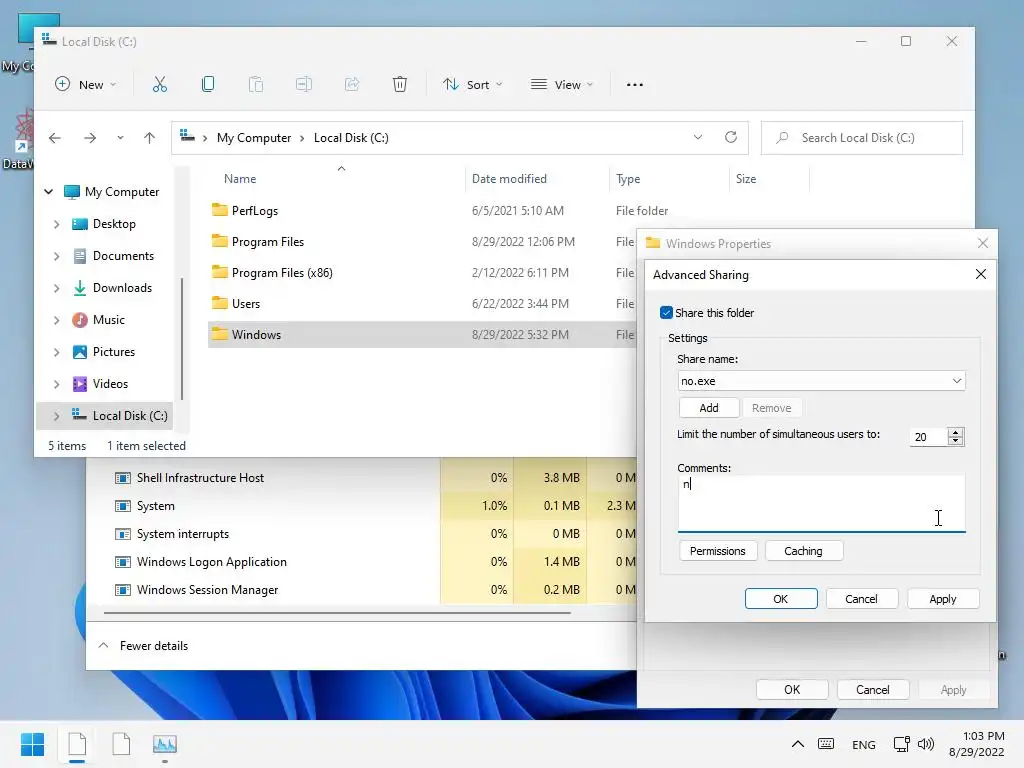Open the Share name combo box dropdown
1024x768 pixels.
point(957,381)
